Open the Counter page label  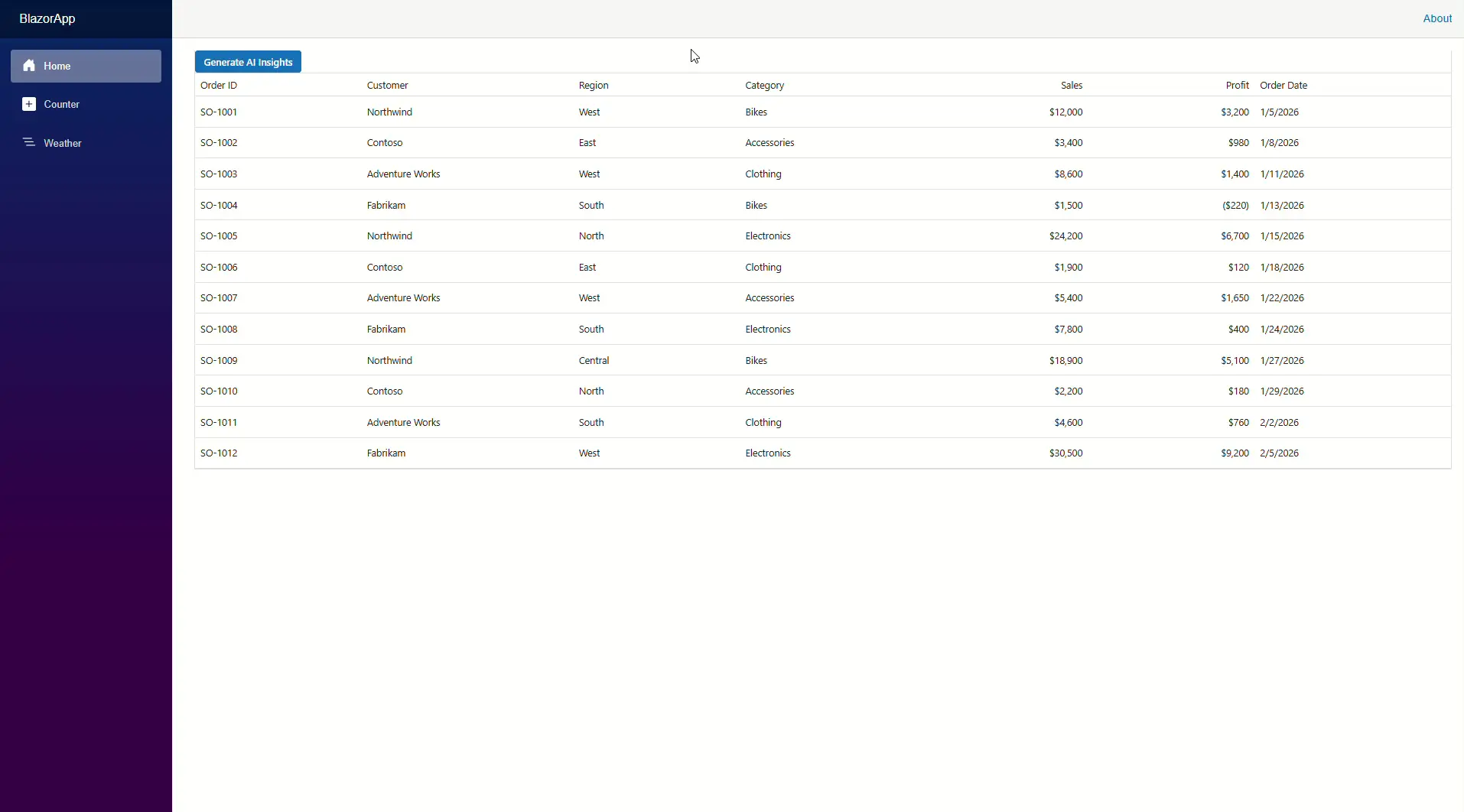(x=62, y=105)
